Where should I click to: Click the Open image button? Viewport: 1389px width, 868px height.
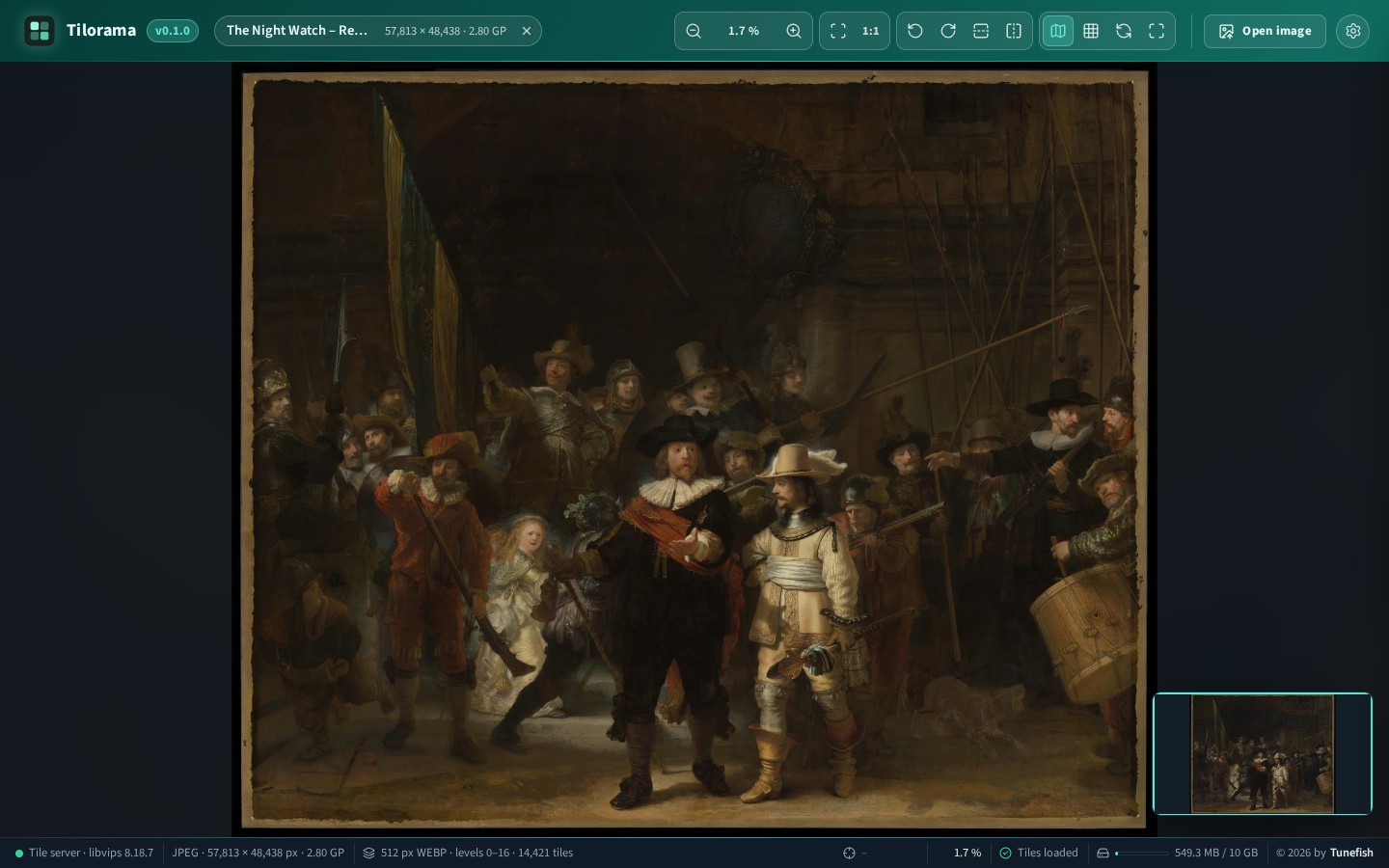[1265, 31]
